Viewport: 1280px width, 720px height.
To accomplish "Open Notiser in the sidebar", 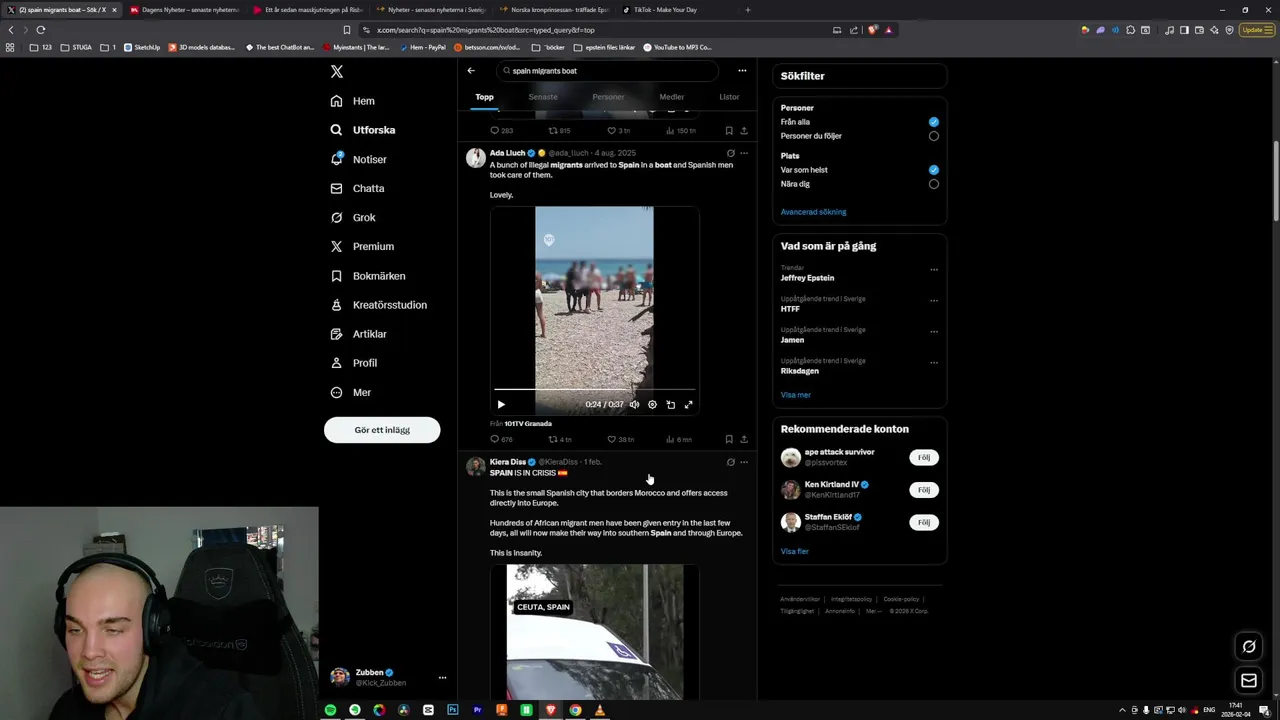I will click(x=358, y=159).
